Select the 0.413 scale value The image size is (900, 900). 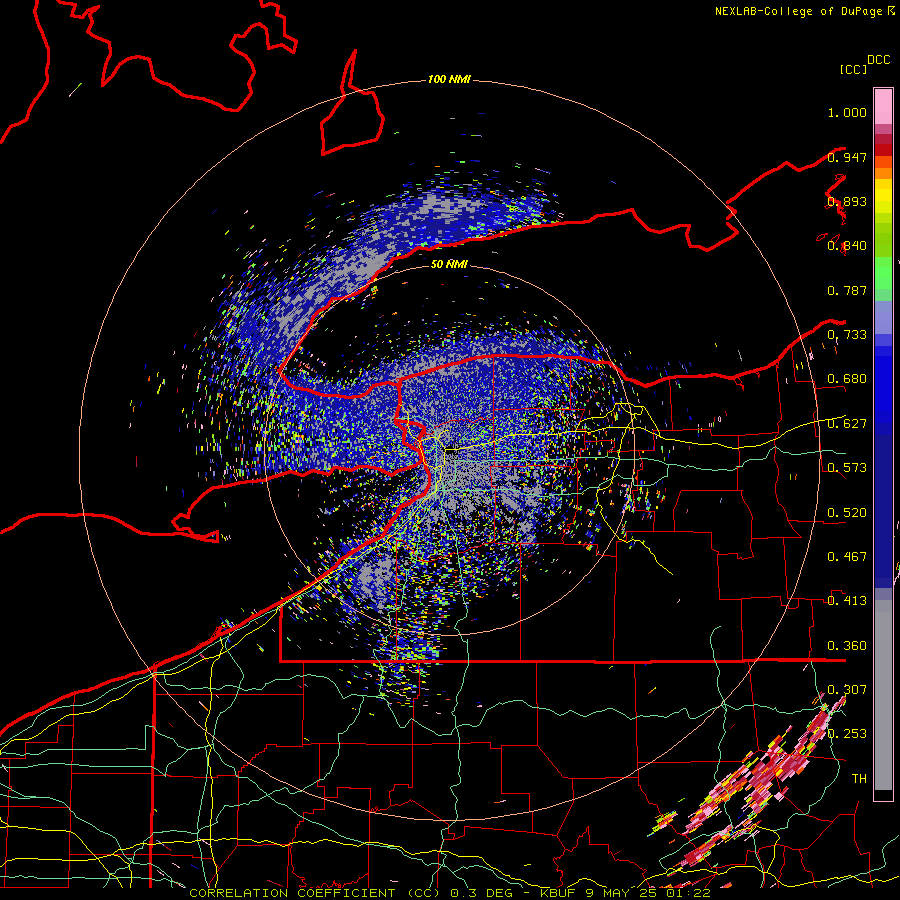tap(847, 601)
